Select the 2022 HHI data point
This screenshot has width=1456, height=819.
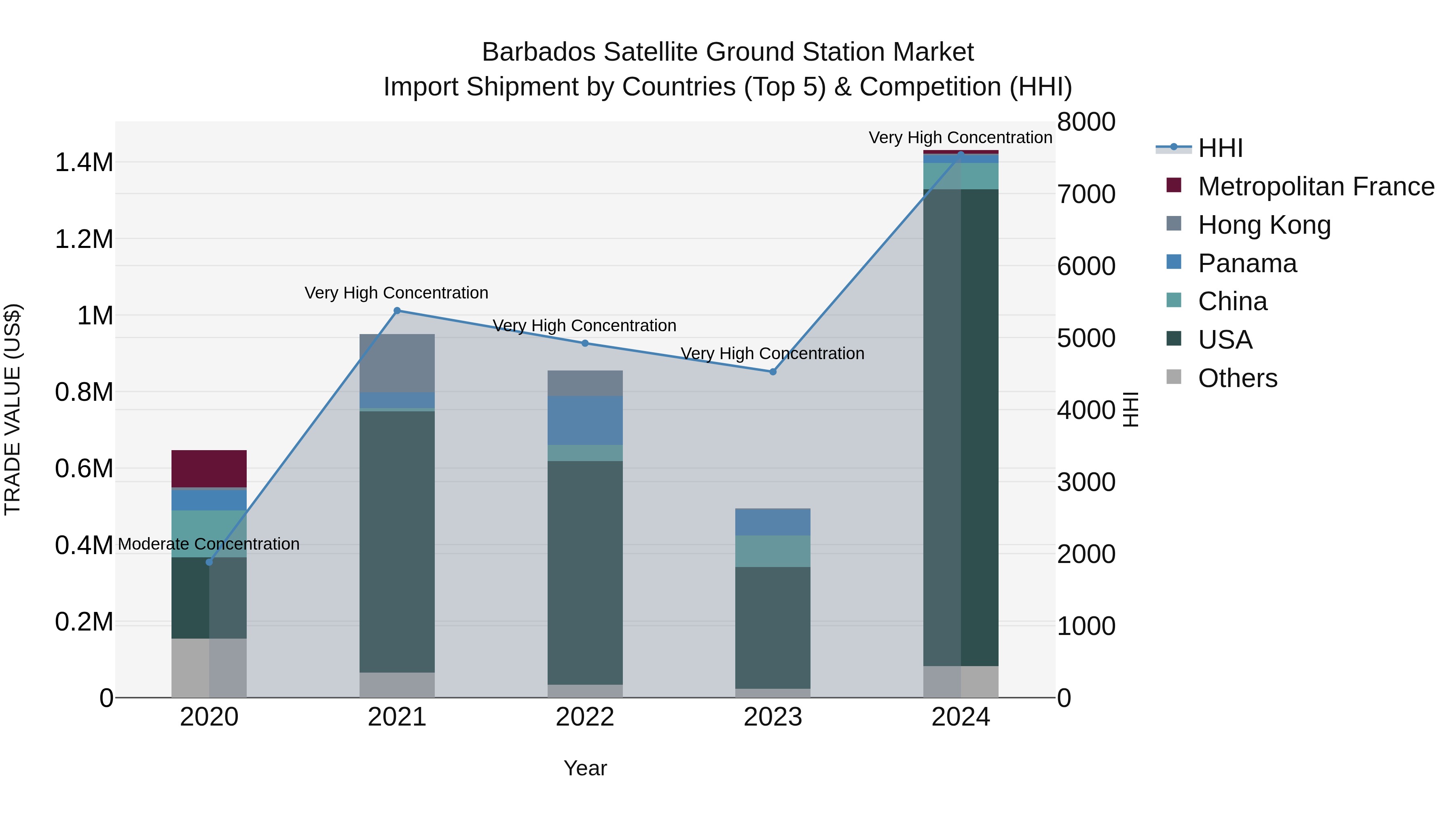(585, 343)
